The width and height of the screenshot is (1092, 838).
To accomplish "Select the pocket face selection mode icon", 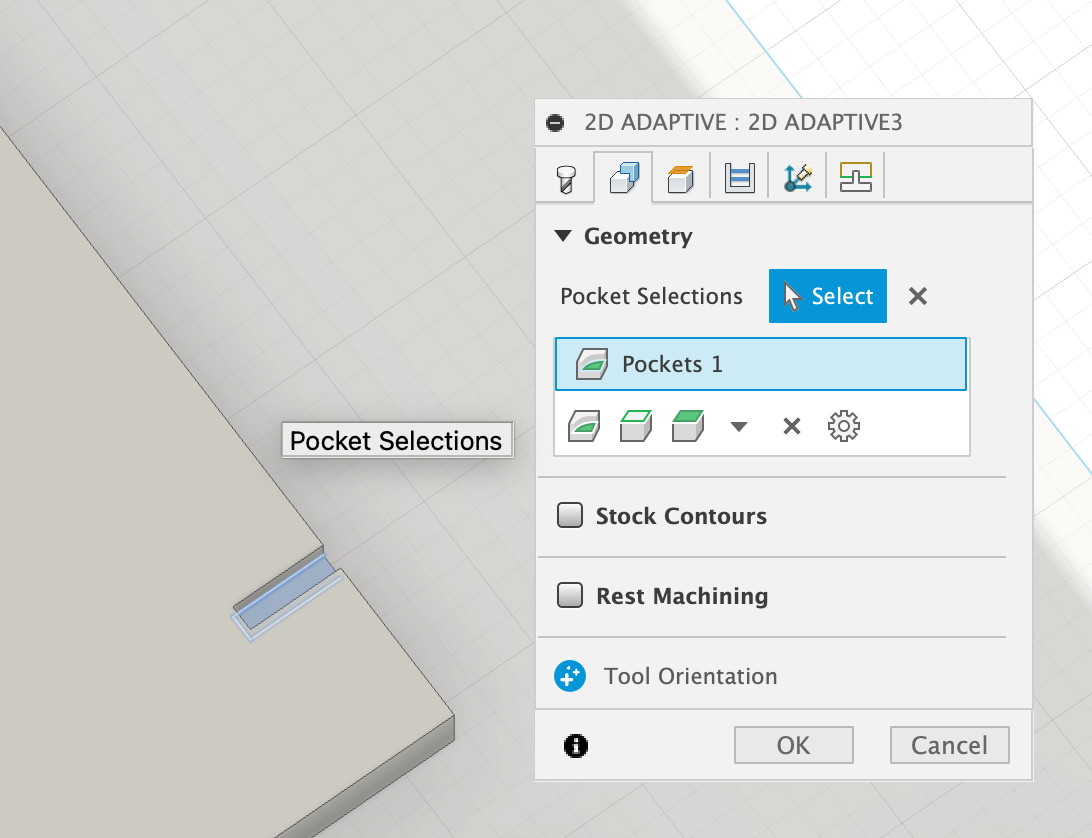I will tap(584, 425).
